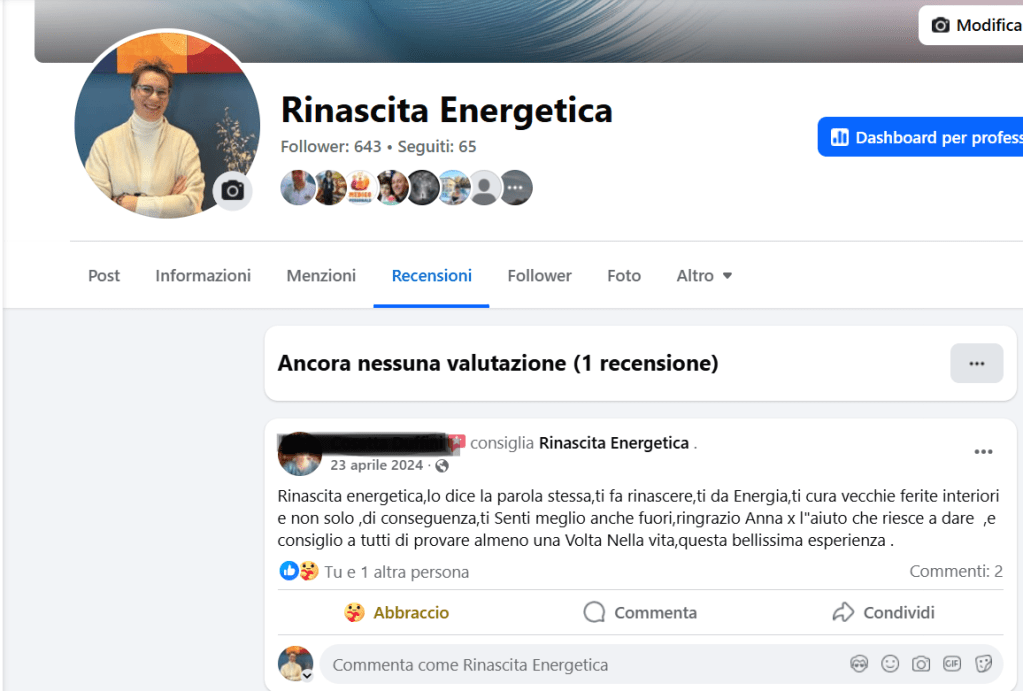Open the Menzioni tab

[321, 275]
